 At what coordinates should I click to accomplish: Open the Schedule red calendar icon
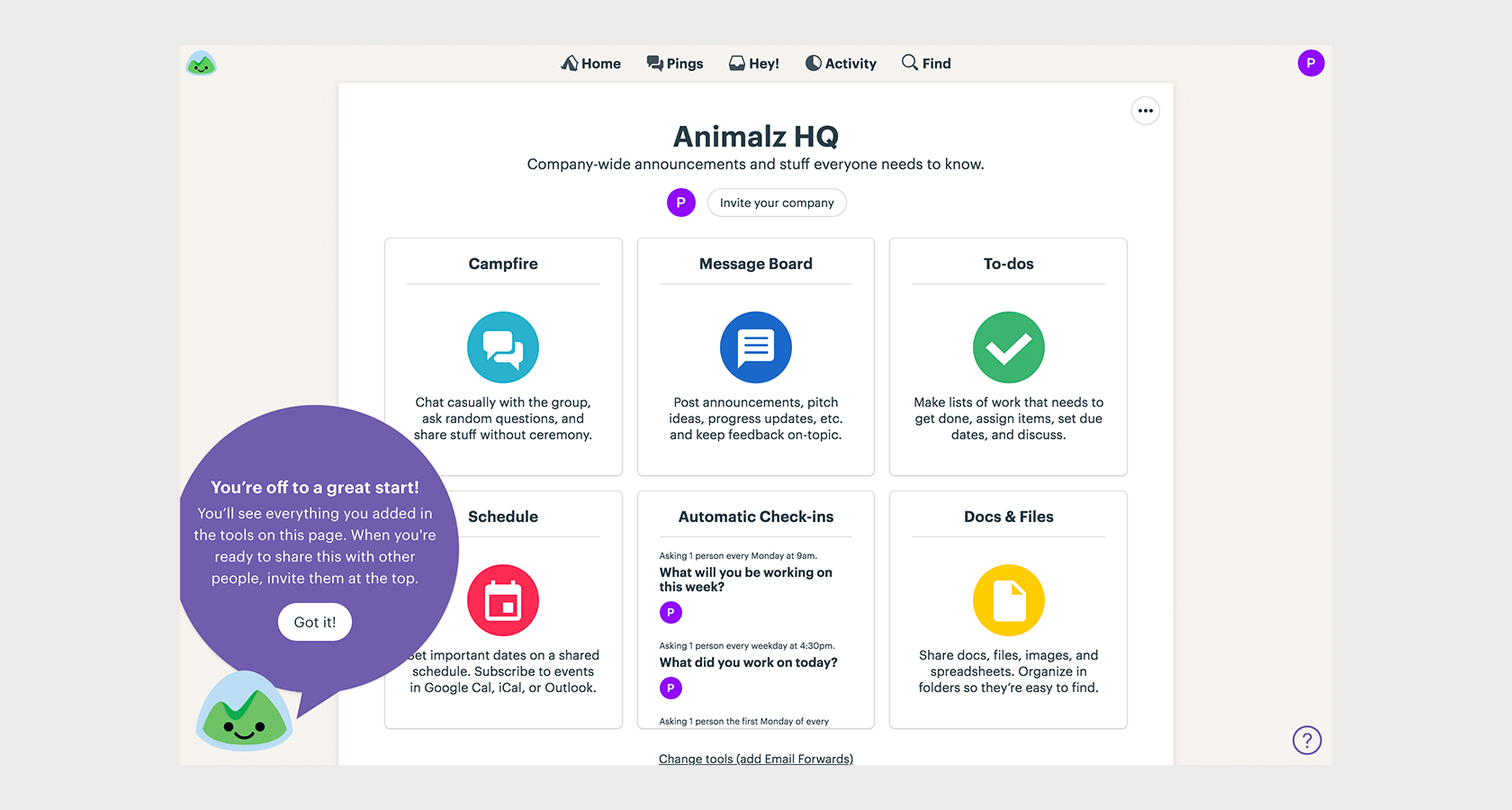click(x=503, y=600)
